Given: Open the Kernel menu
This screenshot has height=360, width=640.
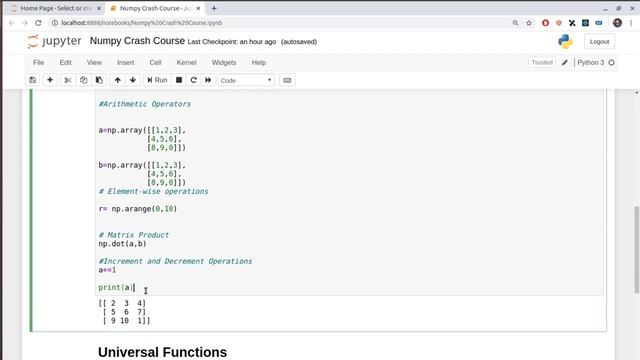Looking at the screenshot, I should pyautogui.click(x=186, y=62).
